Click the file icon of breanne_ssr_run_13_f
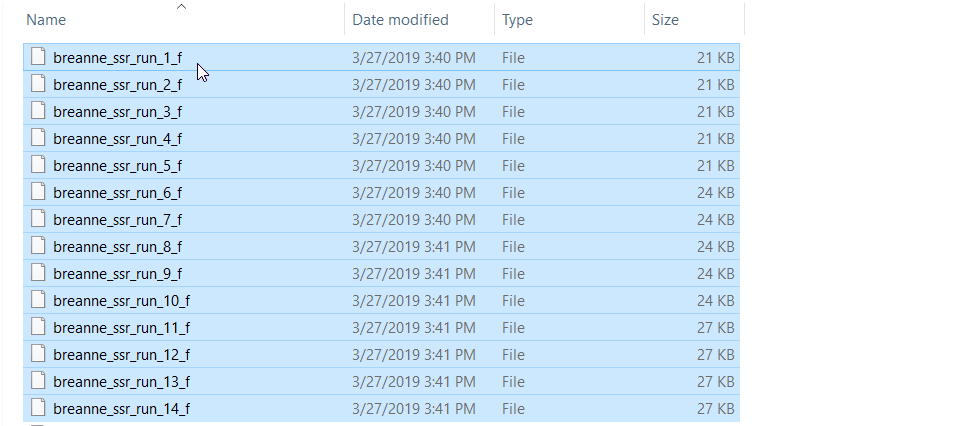The height and width of the screenshot is (426, 978). coord(39,381)
